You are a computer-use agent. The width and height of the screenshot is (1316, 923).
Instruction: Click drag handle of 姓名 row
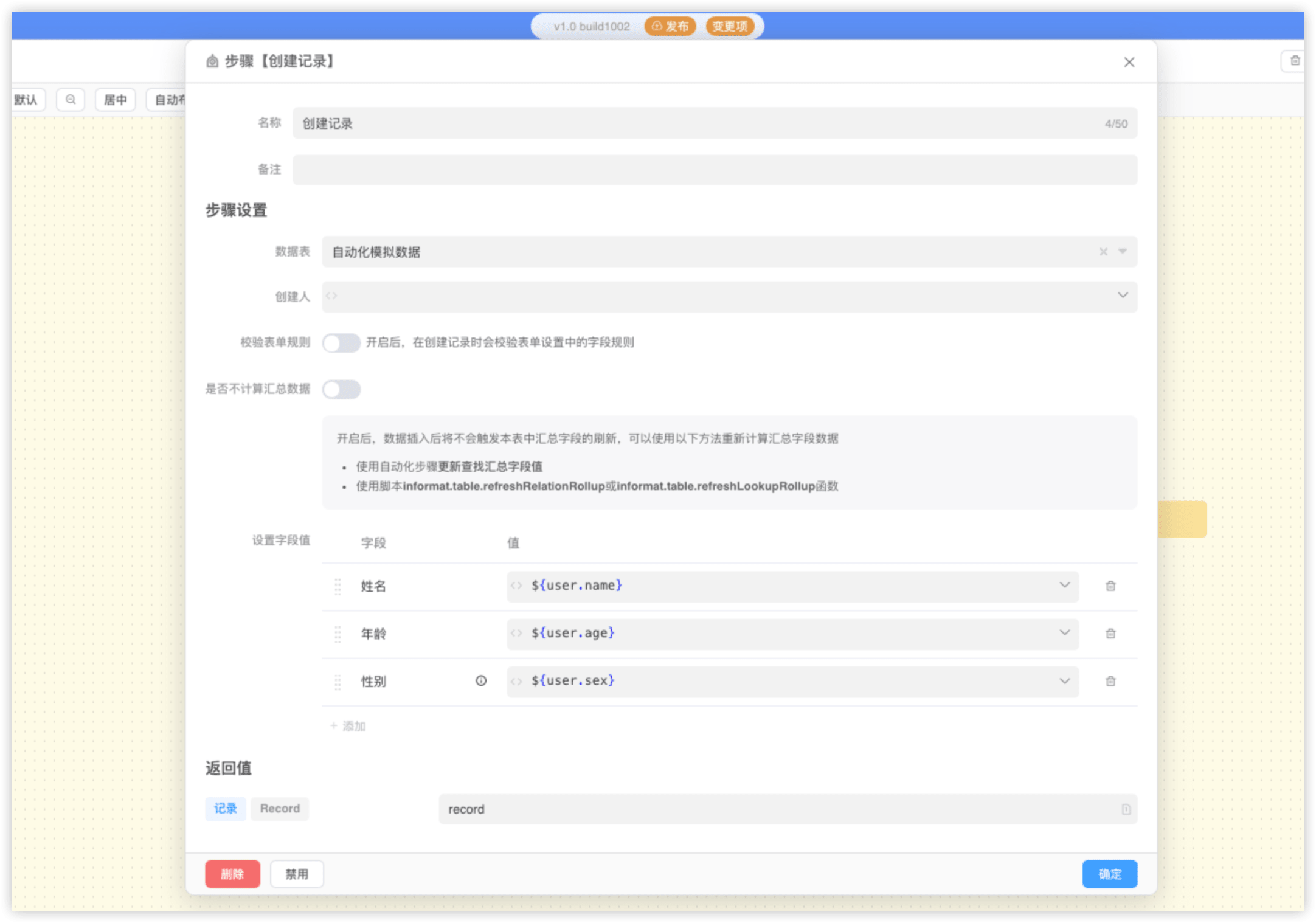[x=338, y=586]
